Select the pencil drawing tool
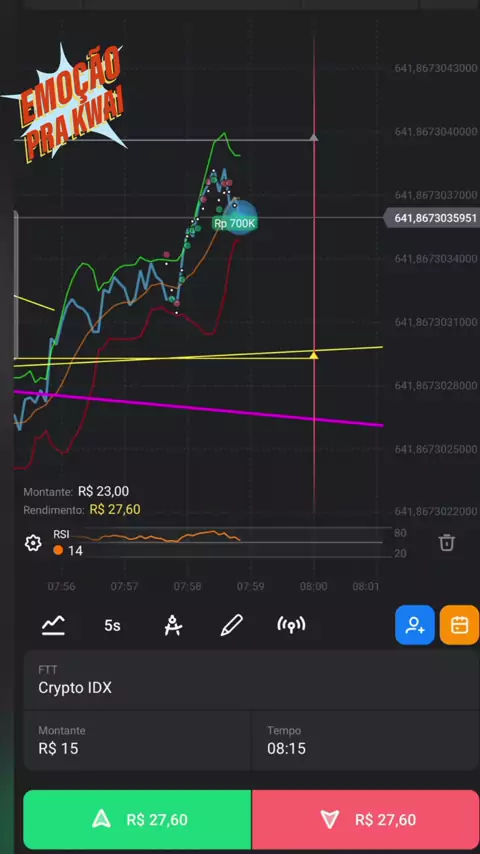The image size is (480, 854). [232, 625]
